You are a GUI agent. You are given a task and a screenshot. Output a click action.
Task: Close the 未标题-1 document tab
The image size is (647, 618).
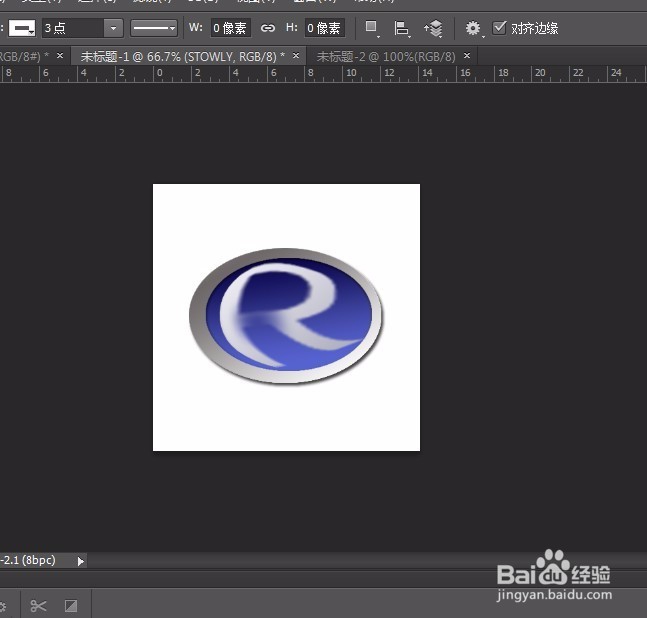(x=296, y=56)
